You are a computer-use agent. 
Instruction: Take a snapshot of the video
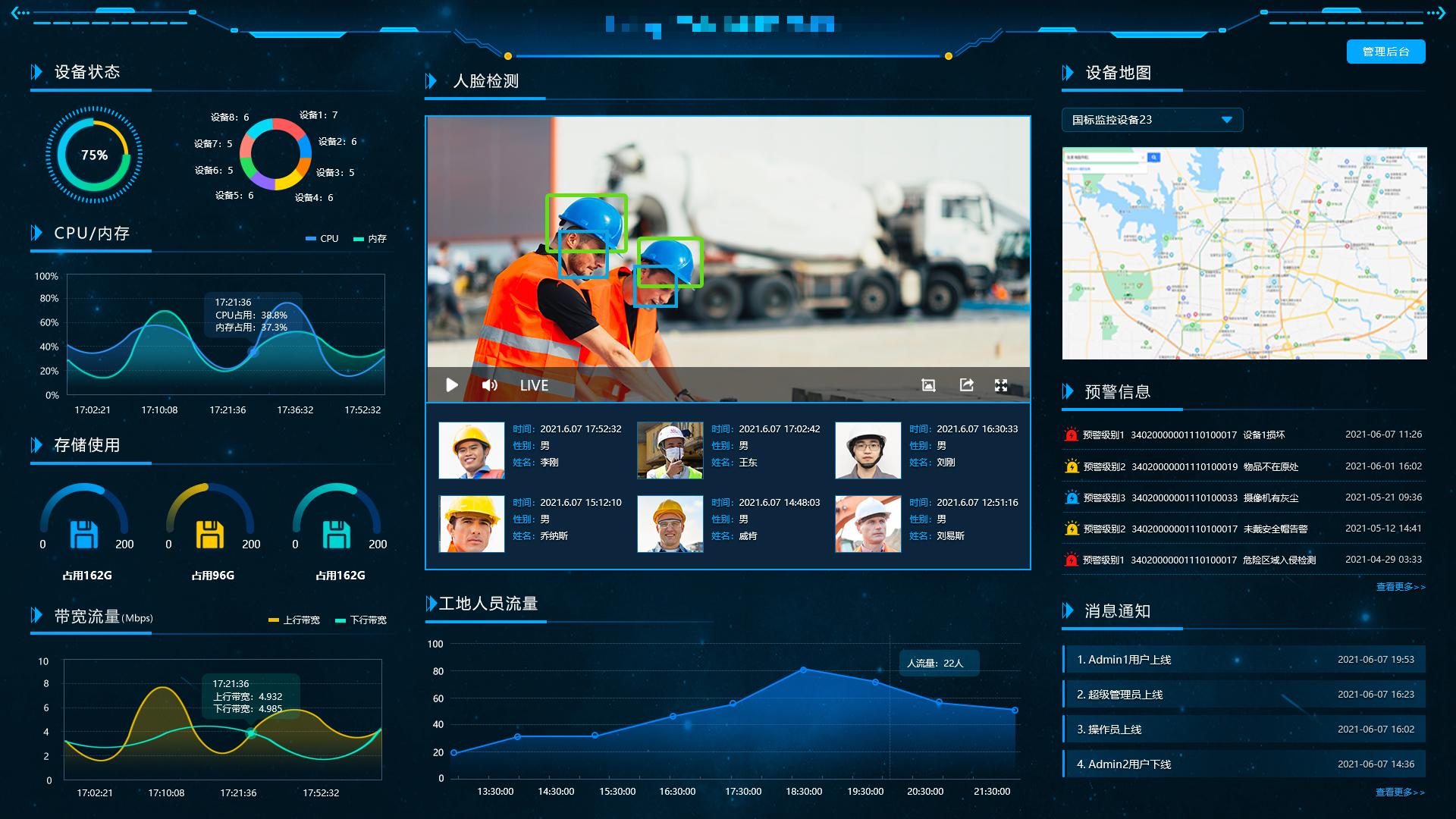[928, 385]
